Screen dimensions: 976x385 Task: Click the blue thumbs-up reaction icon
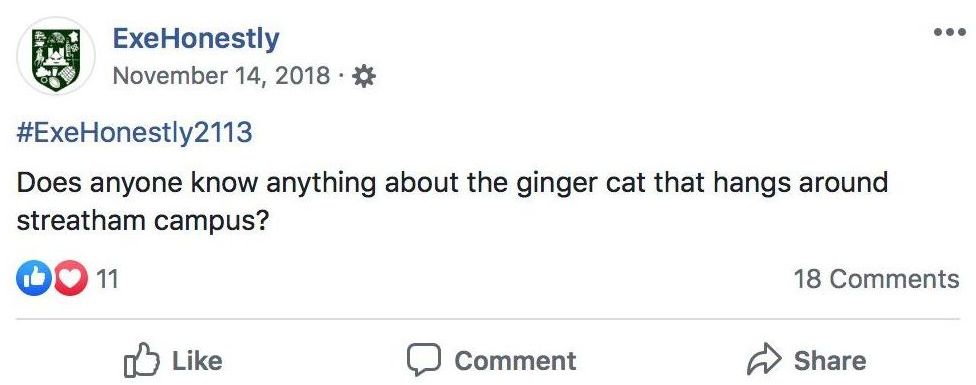(34, 278)
